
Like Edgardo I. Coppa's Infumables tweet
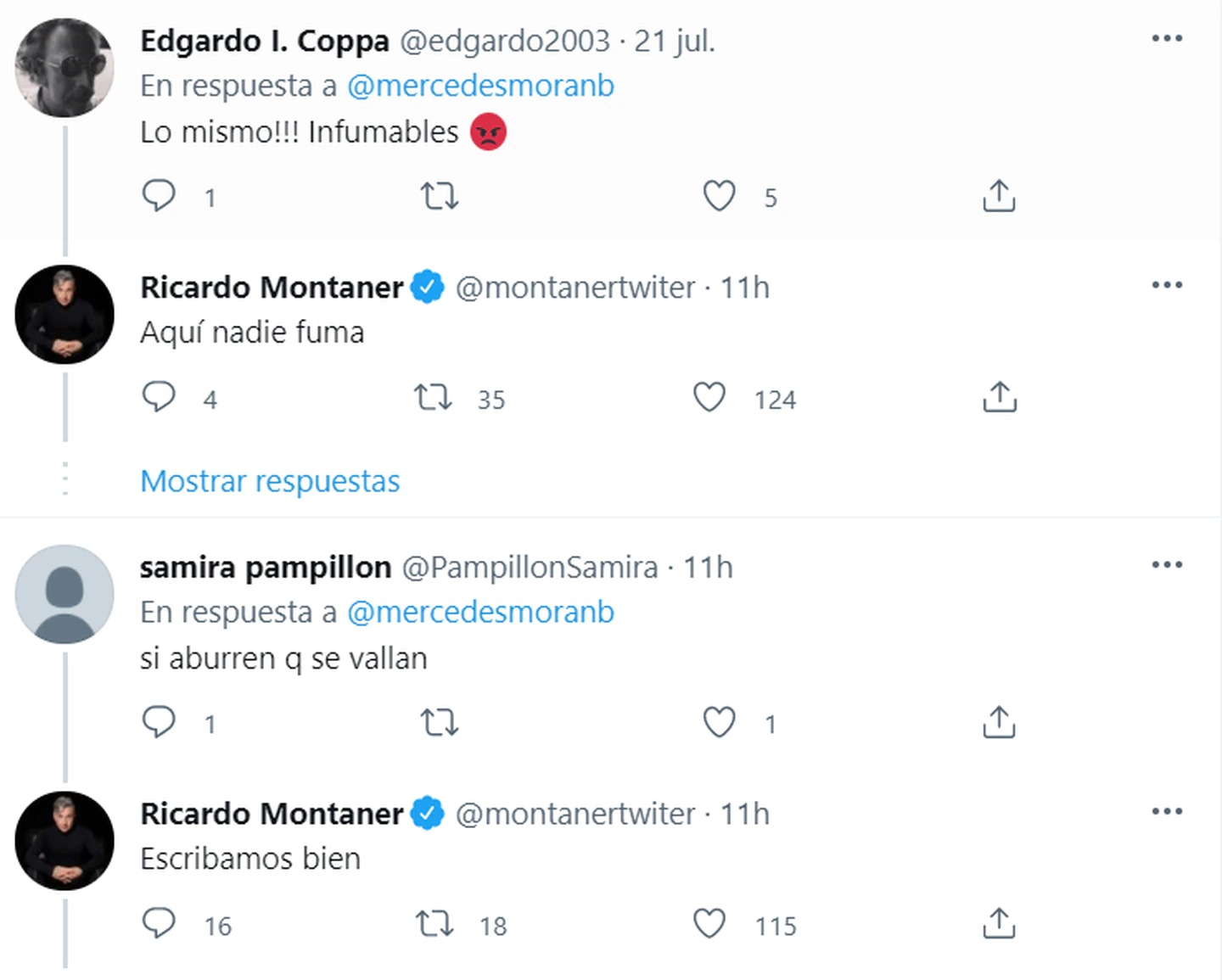point(719,196)
